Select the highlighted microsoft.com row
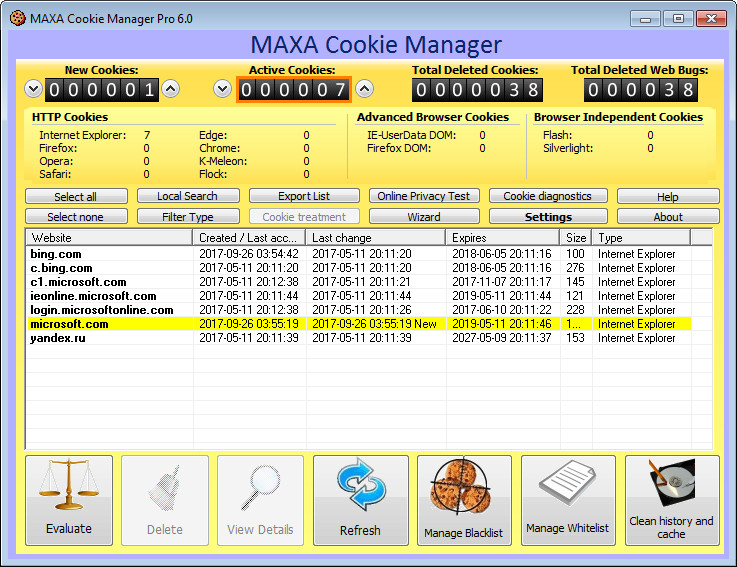Viewport: 737px width, 567px height. click(359, 324)
